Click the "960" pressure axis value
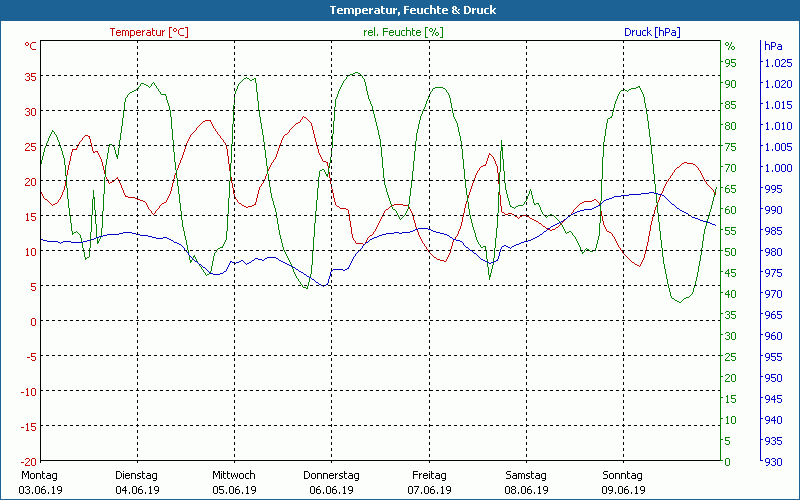 (773, 336)
